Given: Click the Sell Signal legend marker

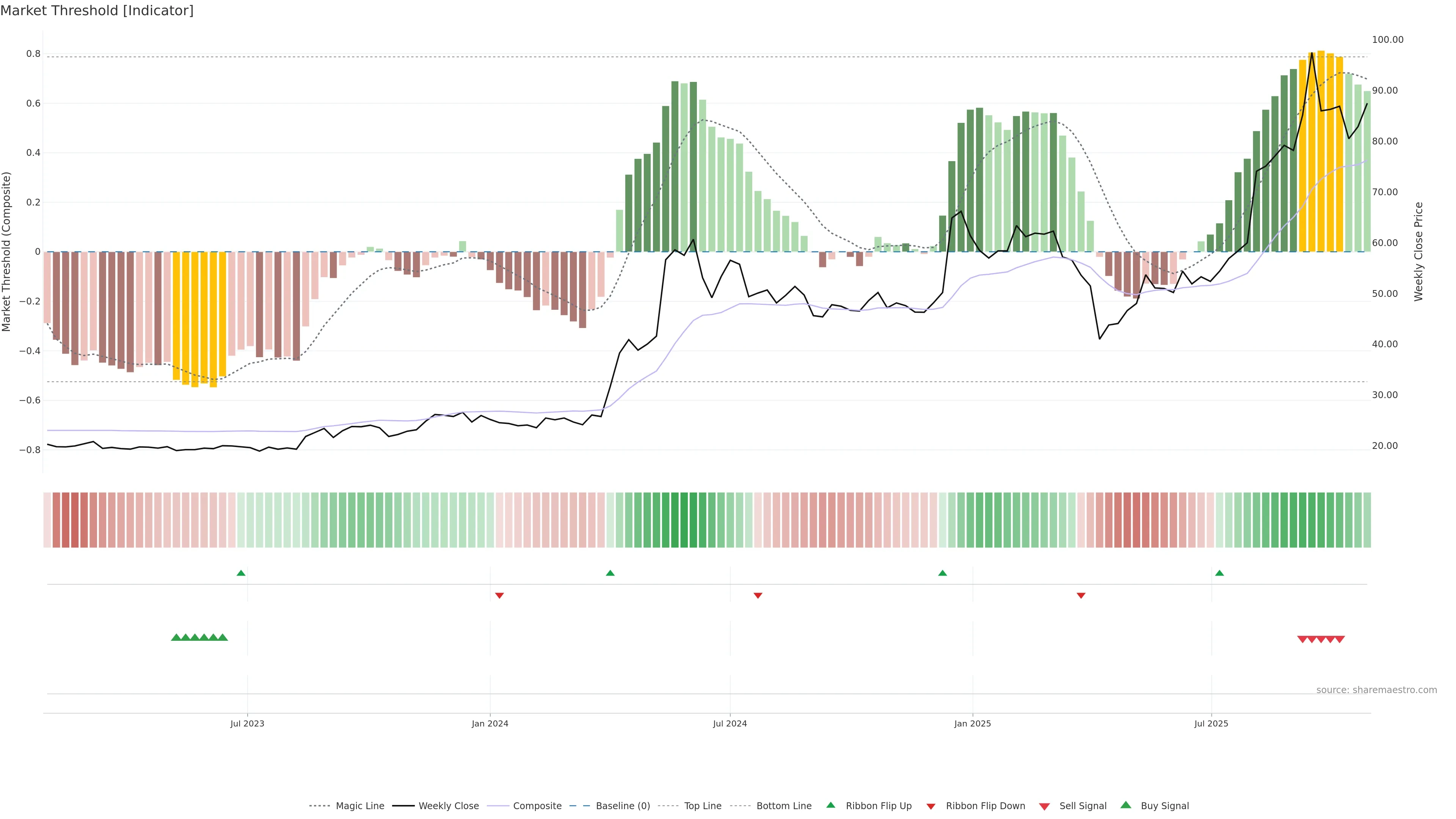Looking at the screenshot, I should tap(1045, 806).
